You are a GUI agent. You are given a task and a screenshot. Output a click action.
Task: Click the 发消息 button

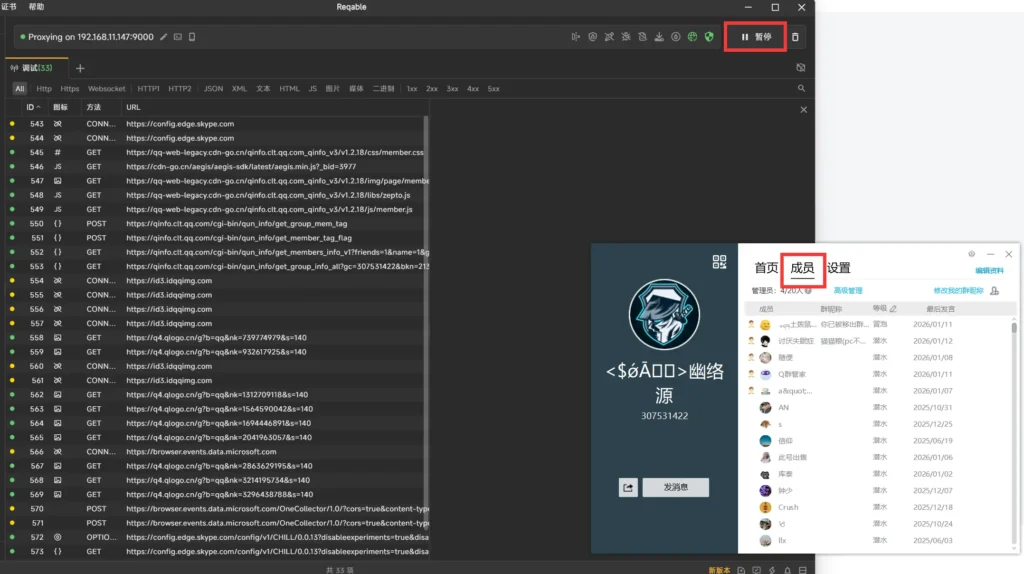[675, 487]
